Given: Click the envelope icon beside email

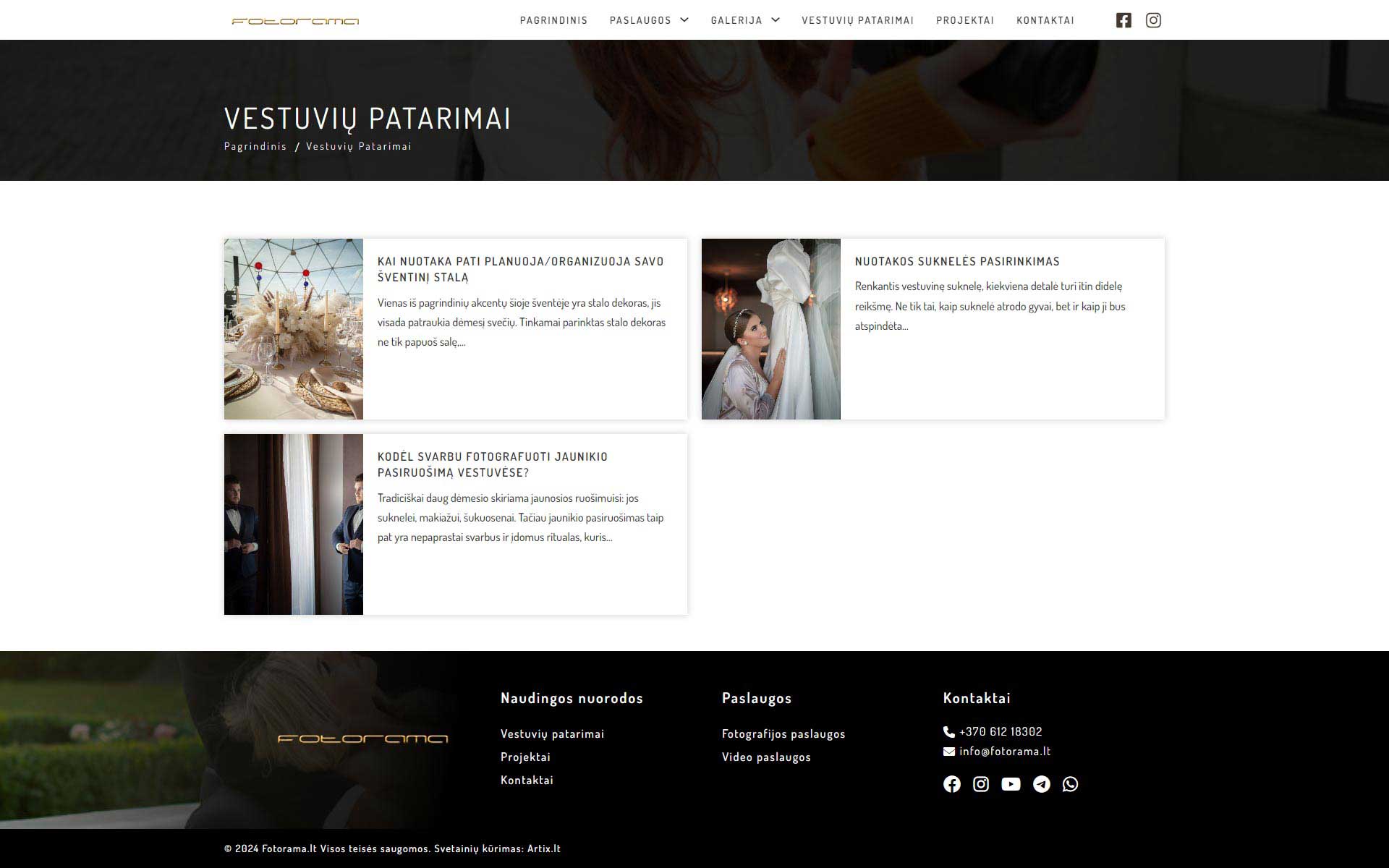Looking at the screenshot, I should point(949,752).
